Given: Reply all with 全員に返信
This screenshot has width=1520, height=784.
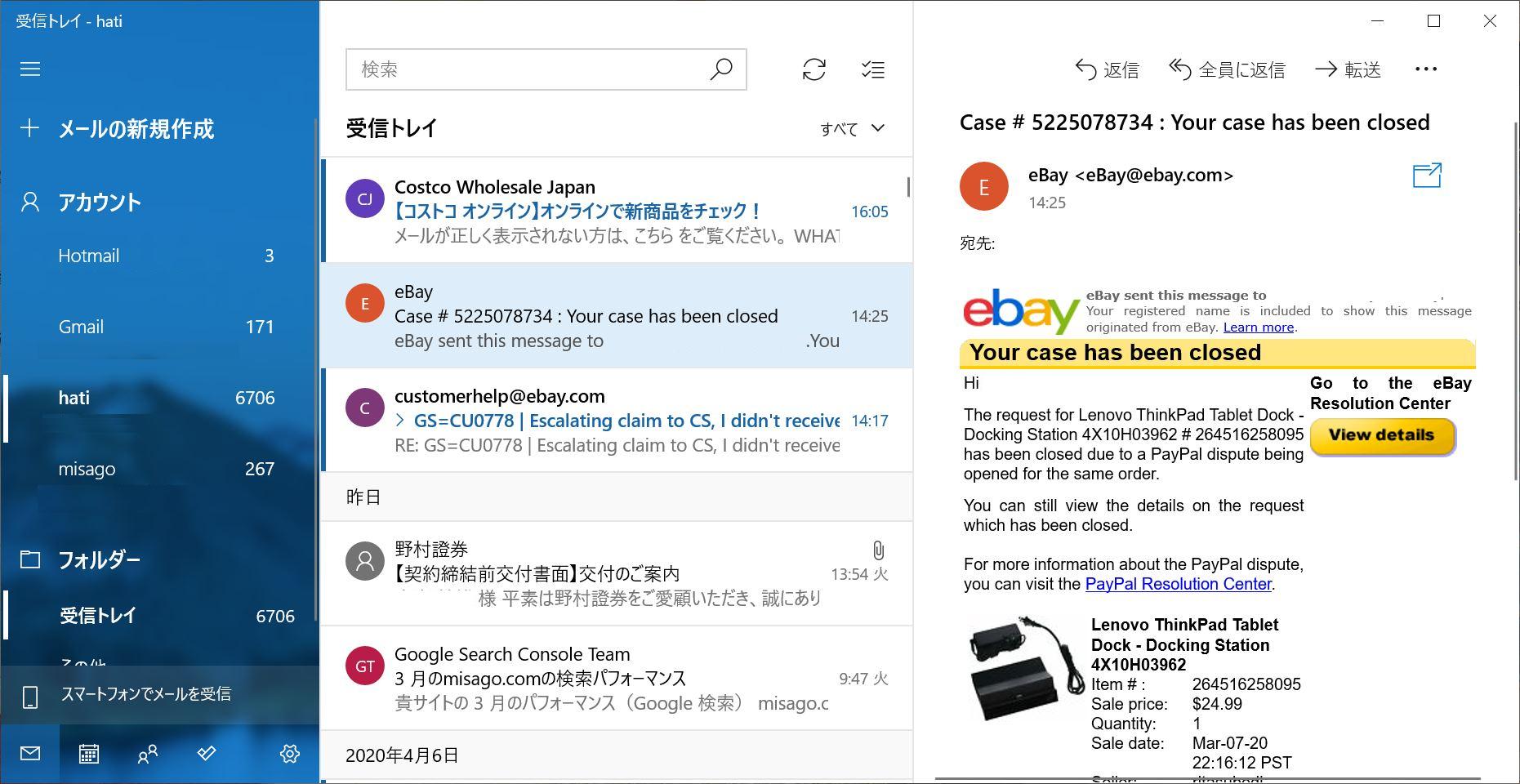Looking at the screenshot, I should tap(1227, 69).
